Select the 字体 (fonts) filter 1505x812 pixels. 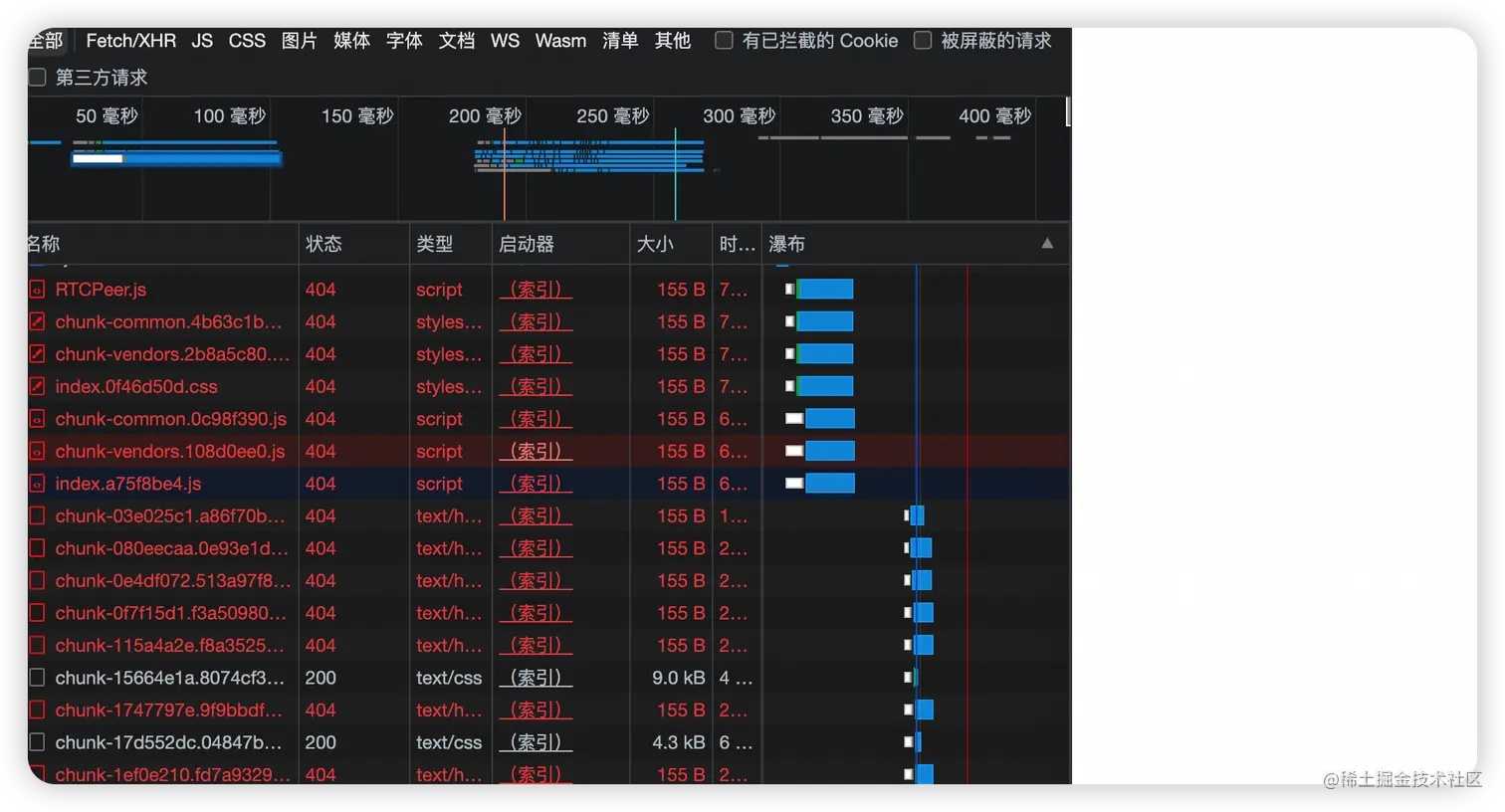pos(404,41)
